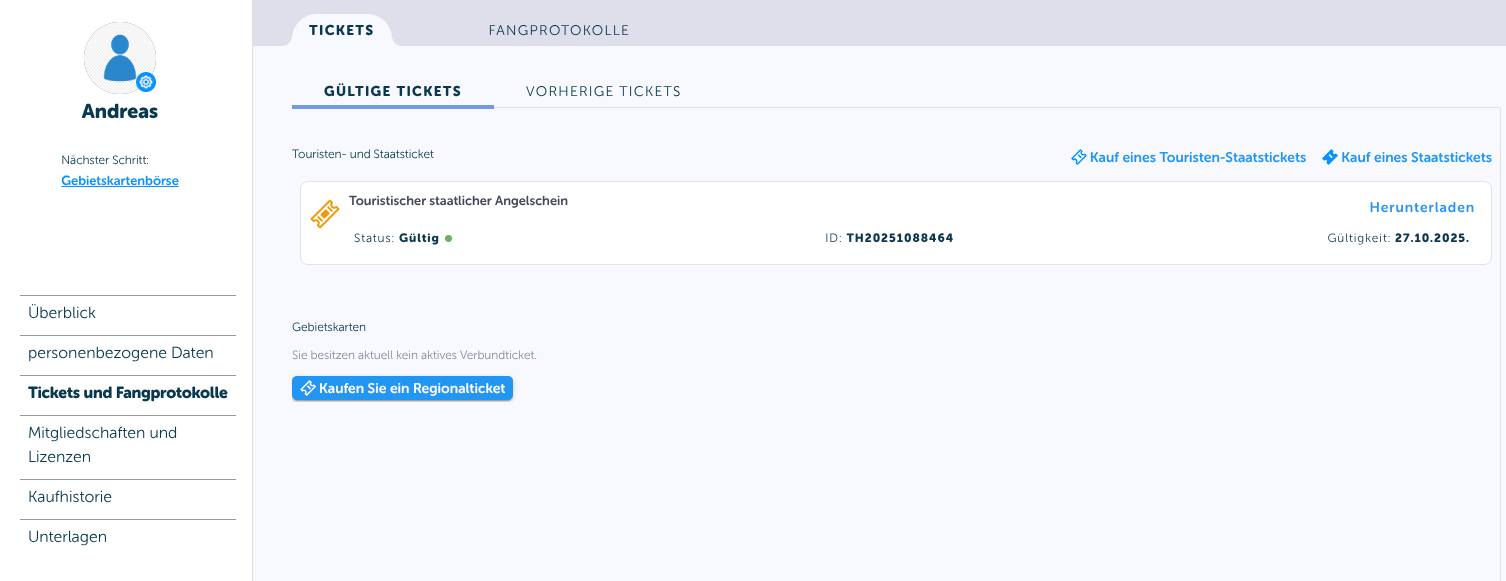The height and width of the screenshot is (581, 1506).
Task: Click ticket icon inside Regionalticket button
Action: 308,388
